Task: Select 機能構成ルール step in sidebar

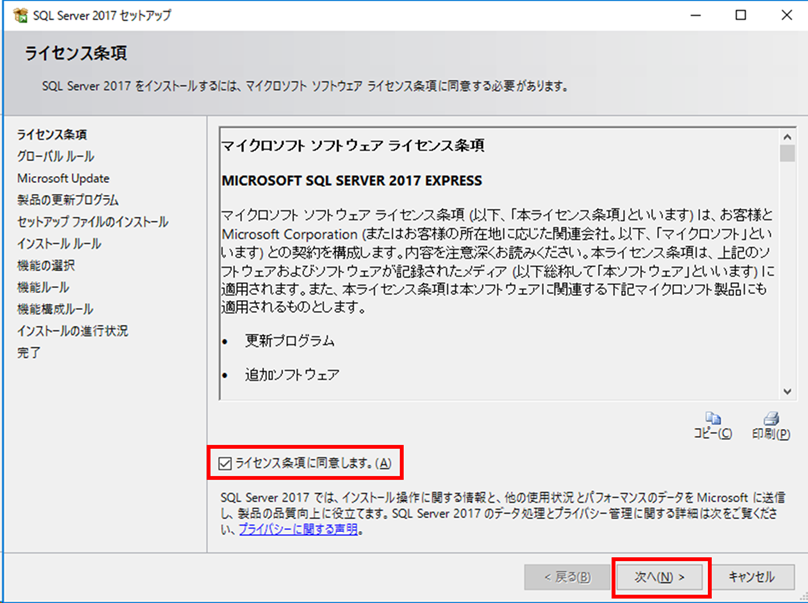Action: tap(55, 309)
